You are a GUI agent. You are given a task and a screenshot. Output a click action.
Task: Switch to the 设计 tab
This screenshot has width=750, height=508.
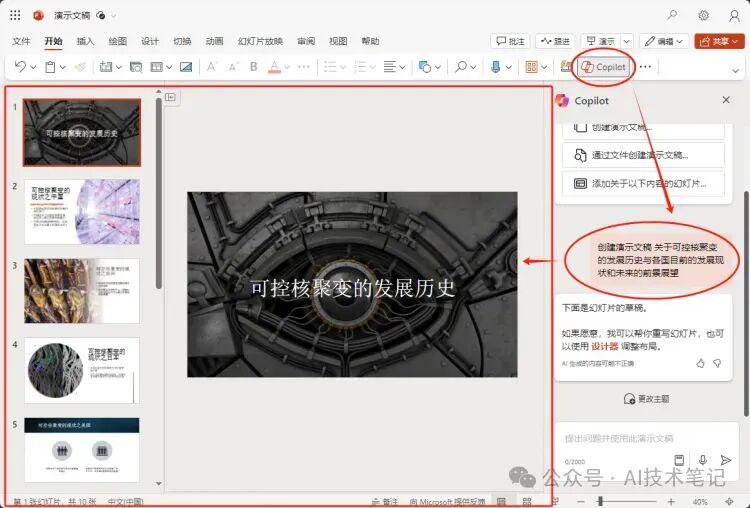click(x=150, y=41)
